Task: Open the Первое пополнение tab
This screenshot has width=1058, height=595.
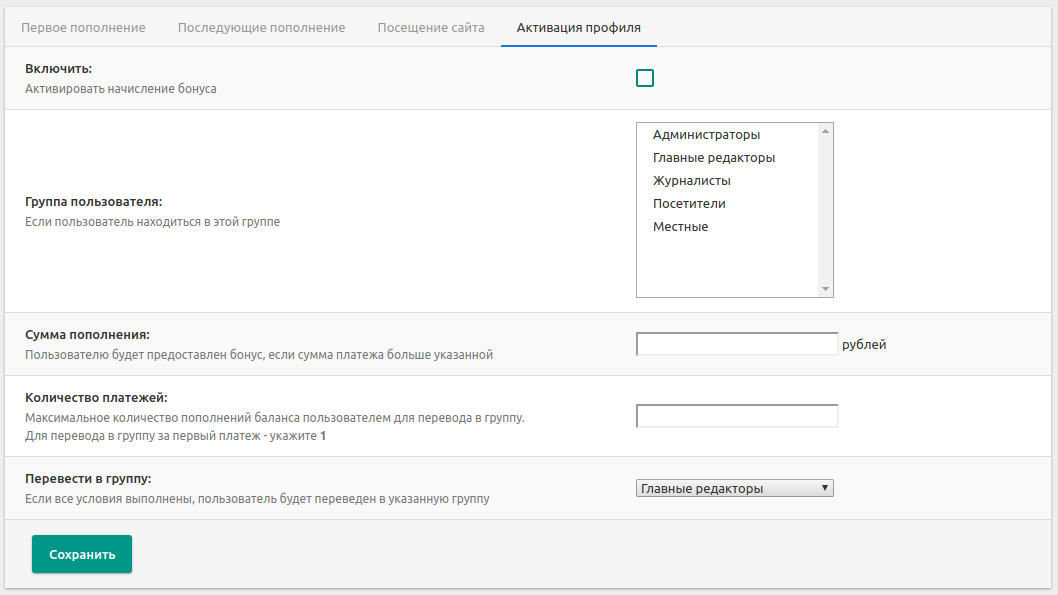Action: click(83, 27)
